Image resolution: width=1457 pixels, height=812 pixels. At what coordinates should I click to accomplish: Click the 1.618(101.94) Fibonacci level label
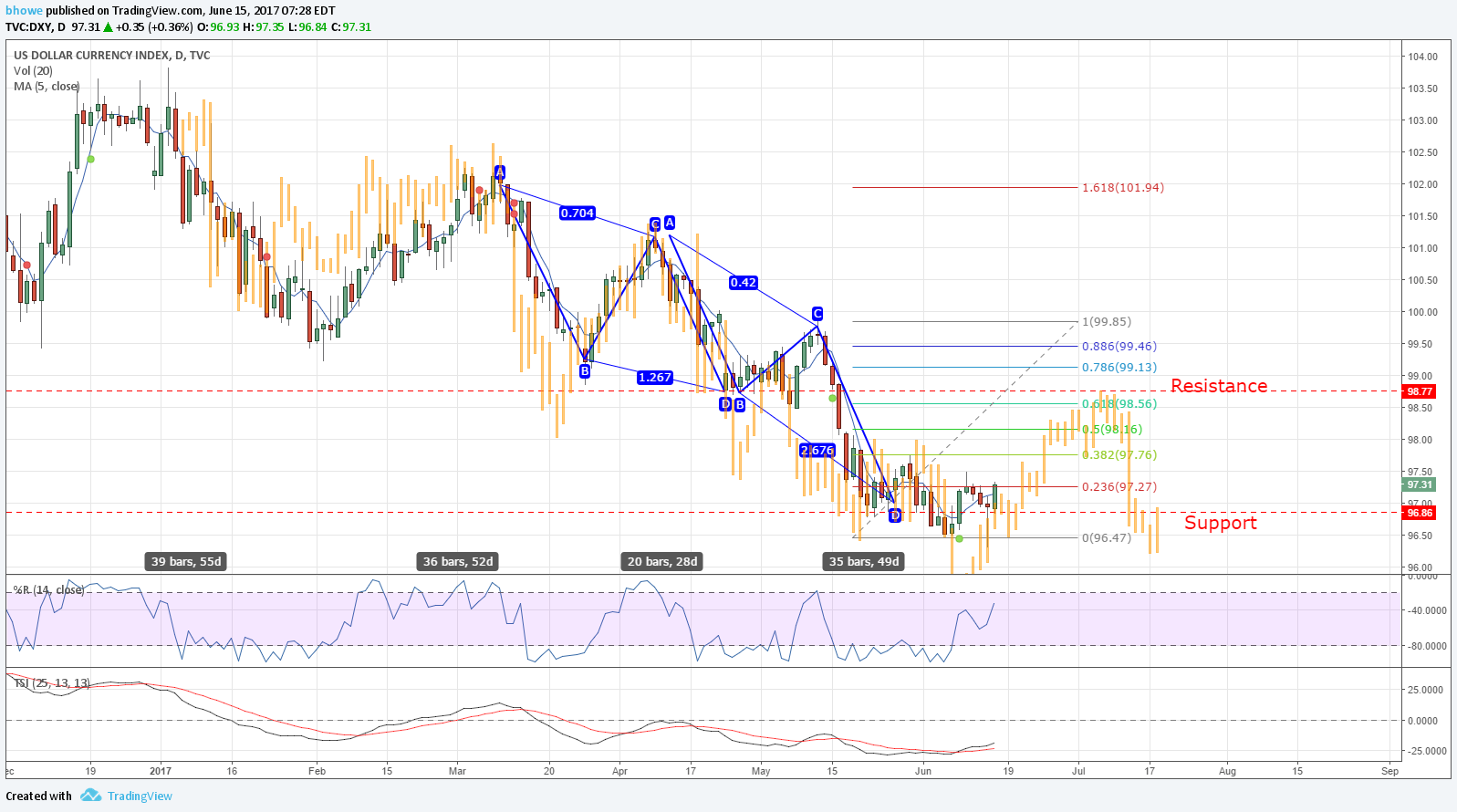(x=1123, y=187)
